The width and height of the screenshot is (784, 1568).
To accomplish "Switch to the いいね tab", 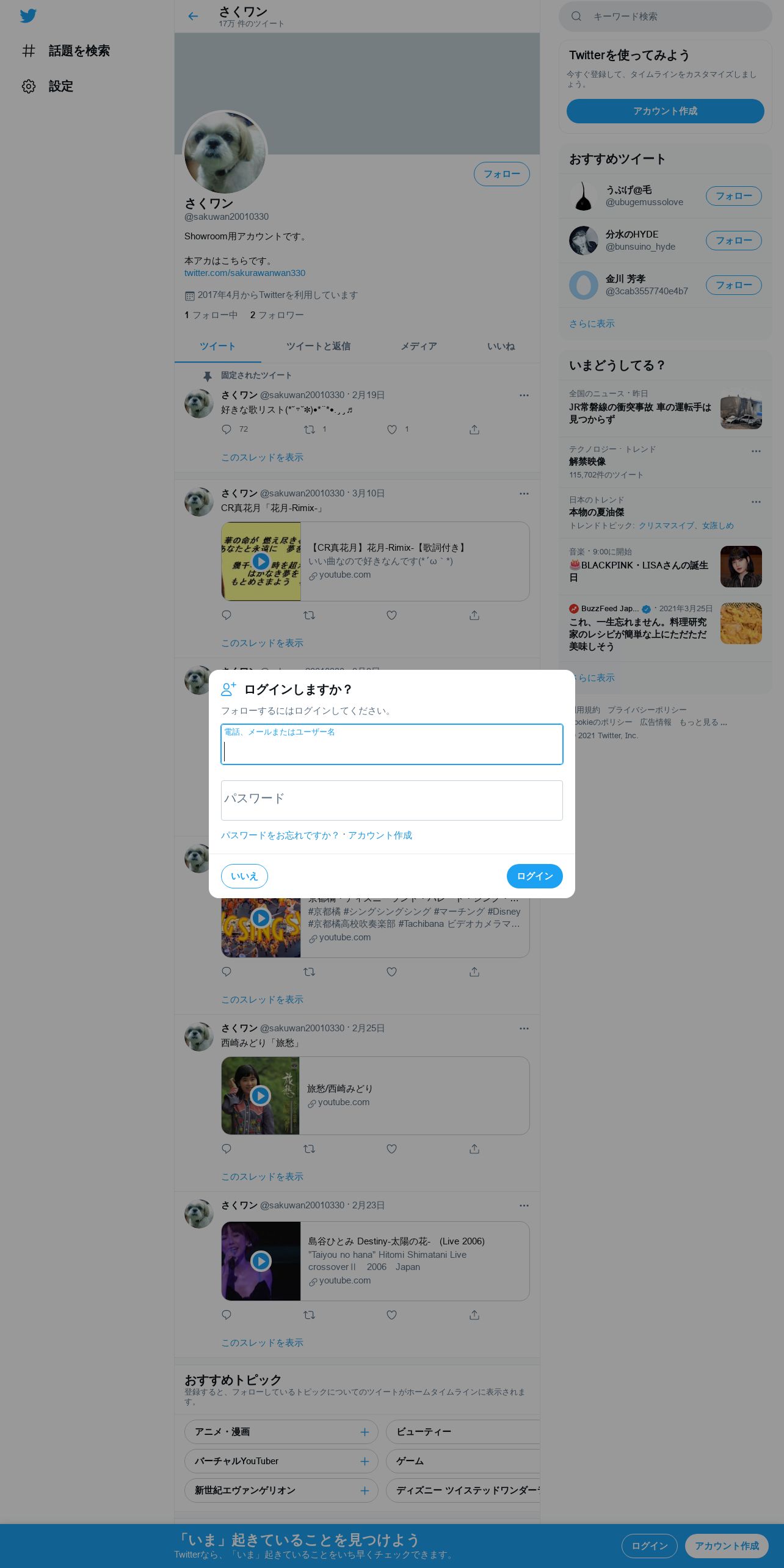I will [501, 346].
